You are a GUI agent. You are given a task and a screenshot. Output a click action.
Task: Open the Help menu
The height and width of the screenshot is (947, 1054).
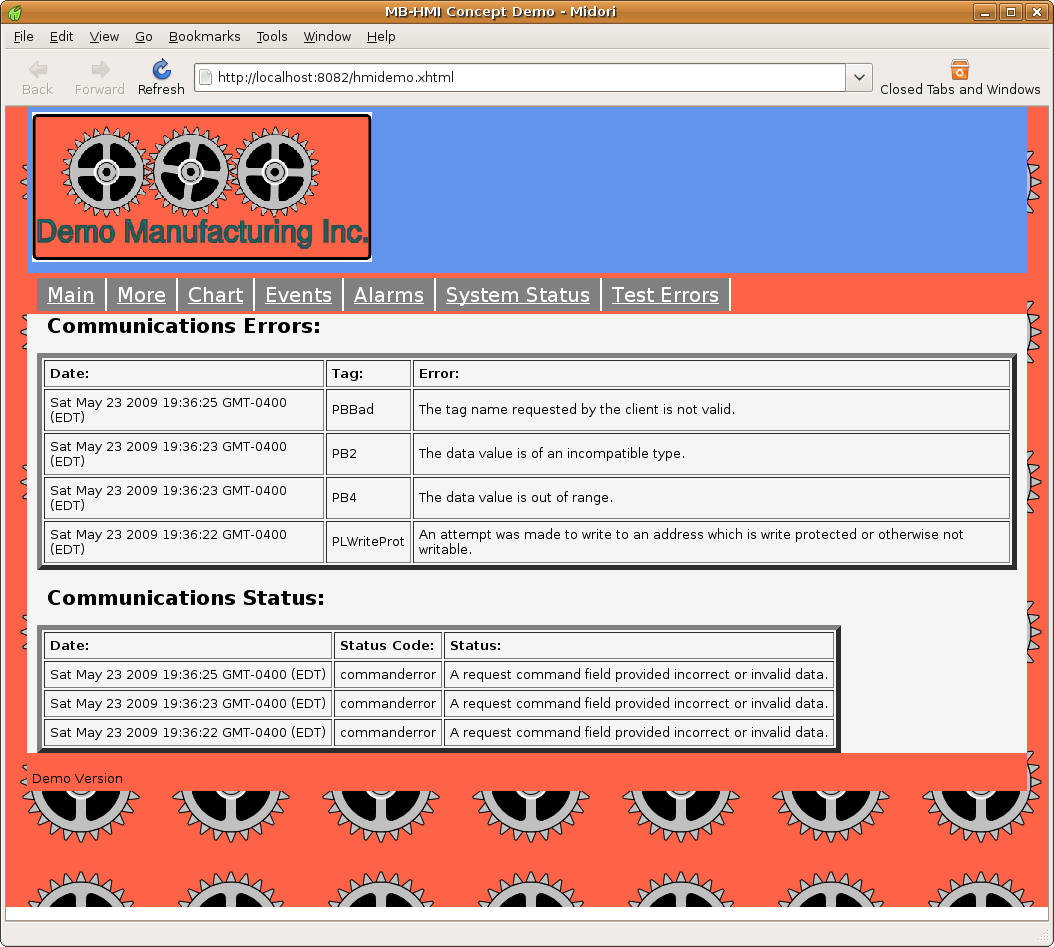pos(381,36)
